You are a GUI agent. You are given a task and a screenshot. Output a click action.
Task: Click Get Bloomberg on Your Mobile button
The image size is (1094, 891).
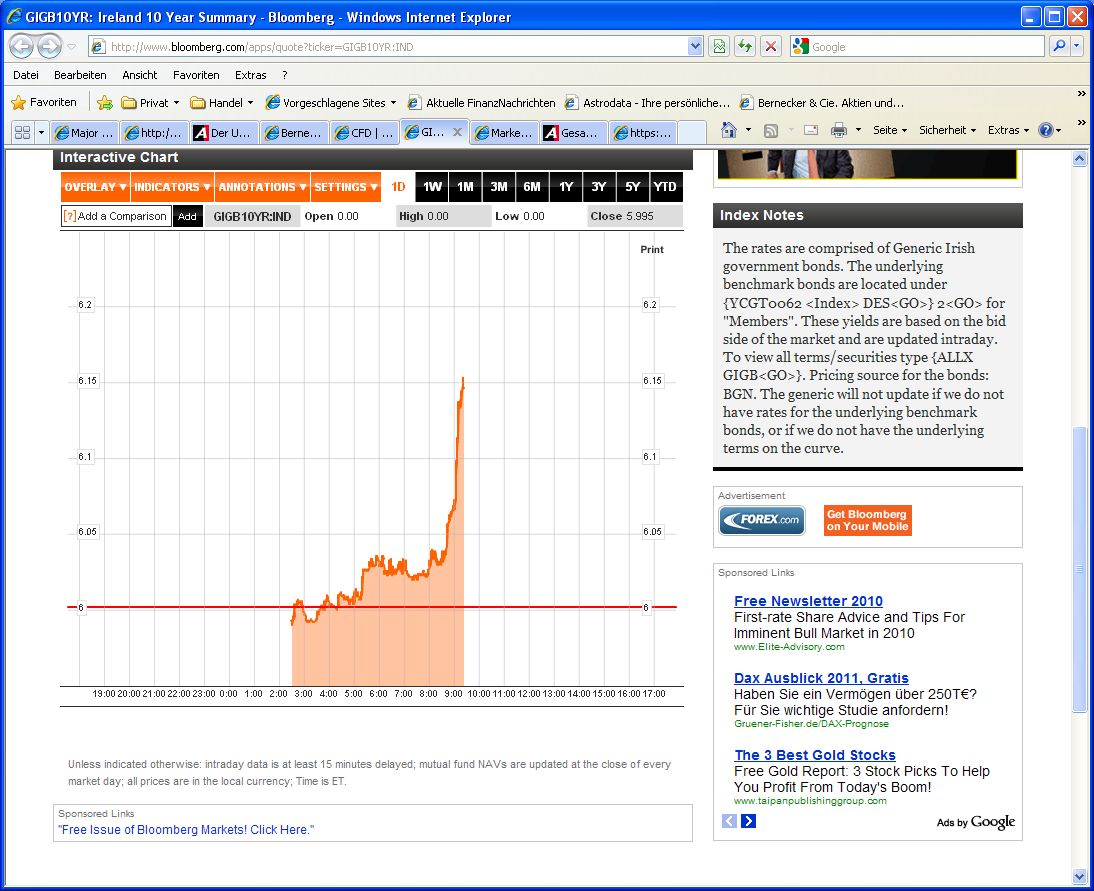pos(867,521)
